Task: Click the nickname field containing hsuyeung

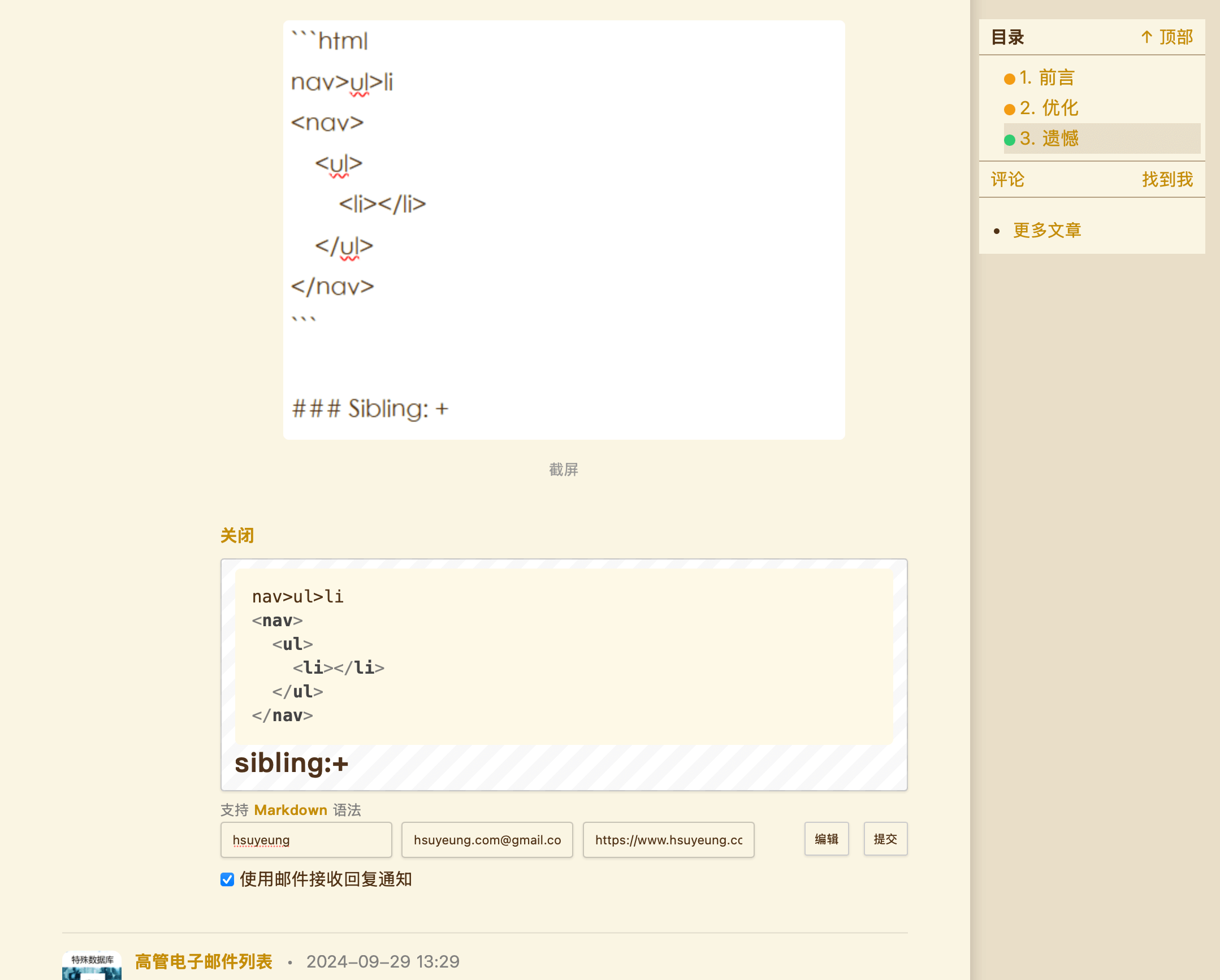Action: tap(306, 840)
